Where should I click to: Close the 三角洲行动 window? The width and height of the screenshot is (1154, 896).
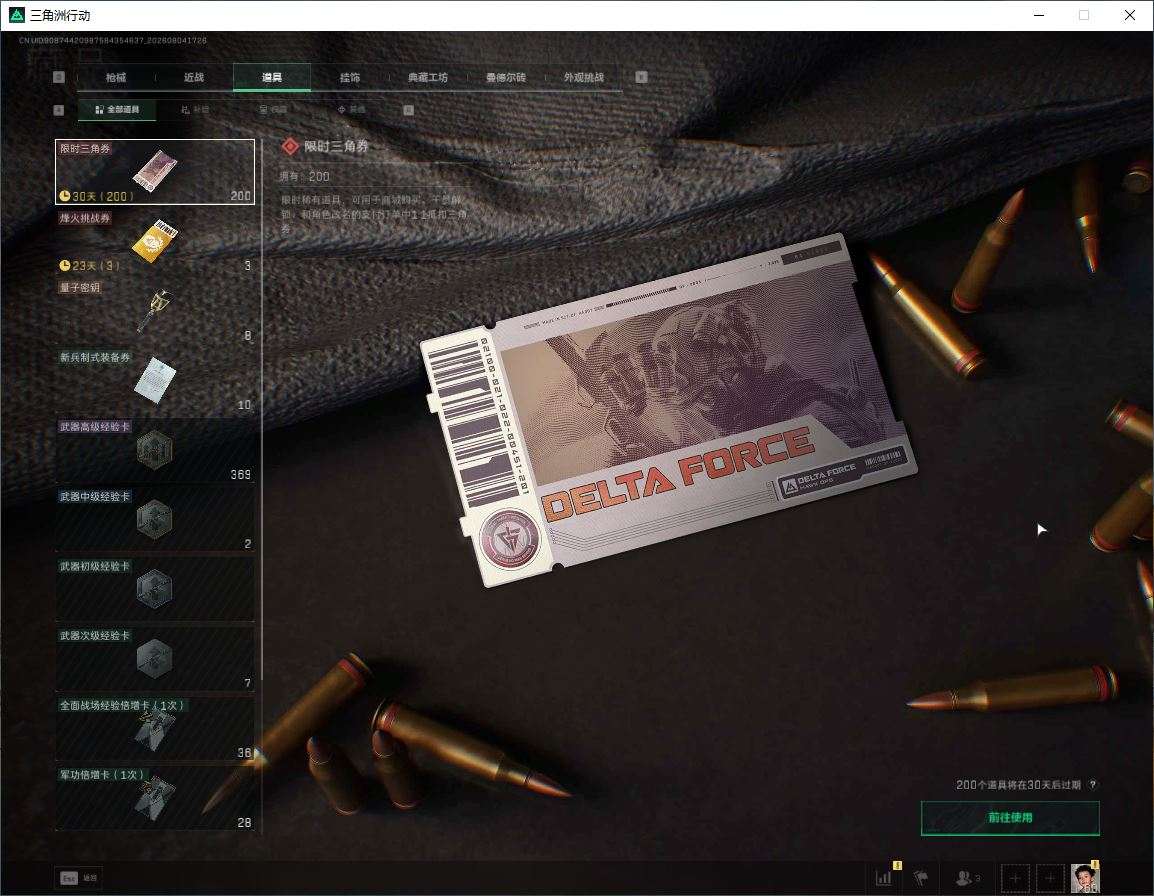(1130, 15)
